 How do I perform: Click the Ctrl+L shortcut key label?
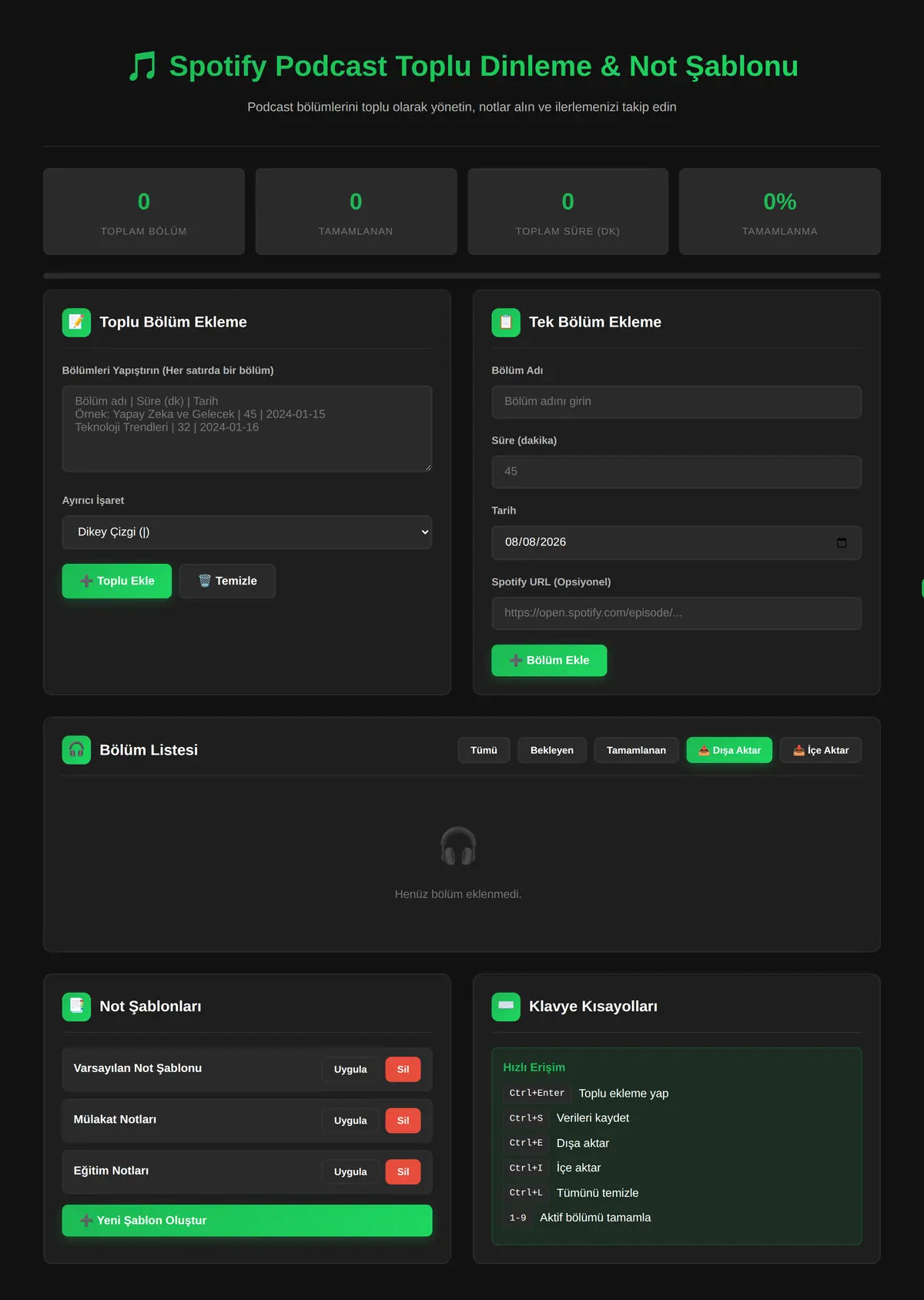coord(526,1192)
